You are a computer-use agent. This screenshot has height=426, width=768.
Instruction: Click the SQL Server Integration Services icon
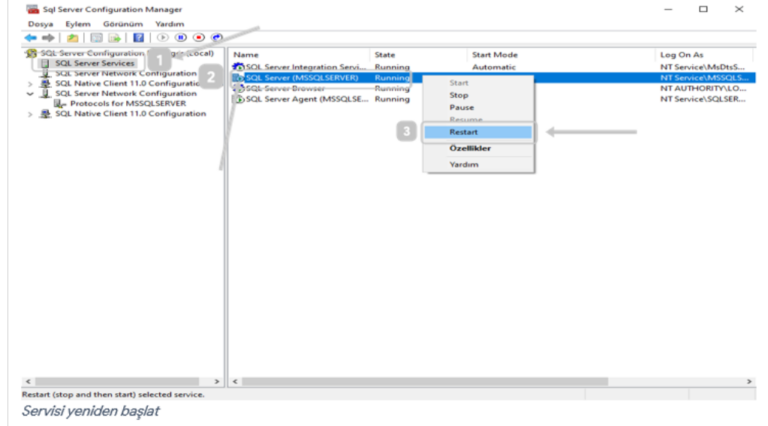coord(238,67)
